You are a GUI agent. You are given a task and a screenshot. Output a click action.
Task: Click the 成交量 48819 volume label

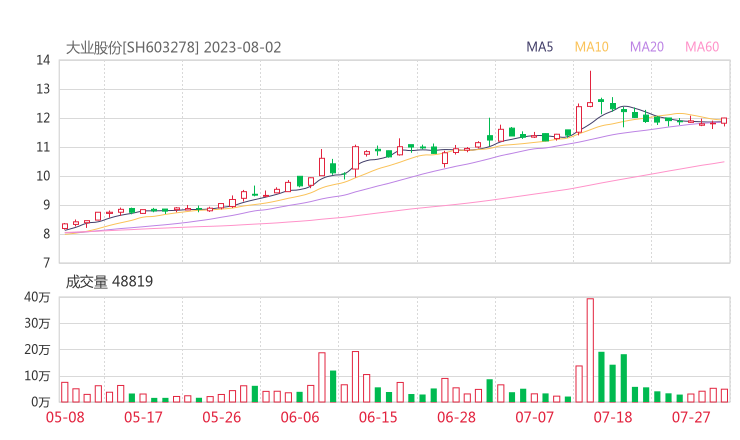109,282
